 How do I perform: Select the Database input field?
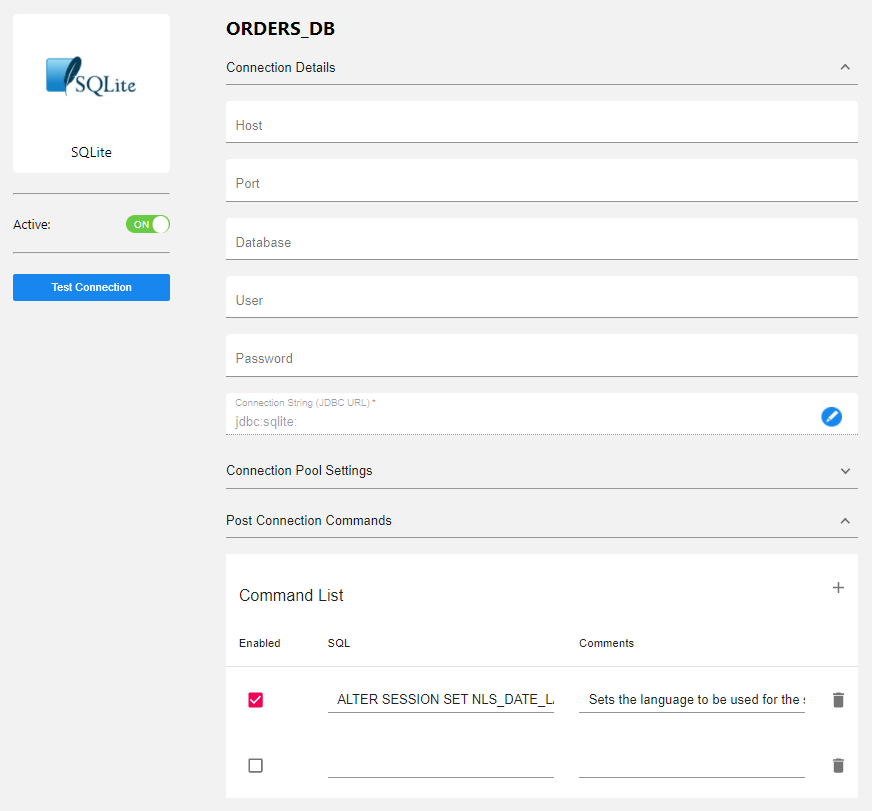[541, 242]
